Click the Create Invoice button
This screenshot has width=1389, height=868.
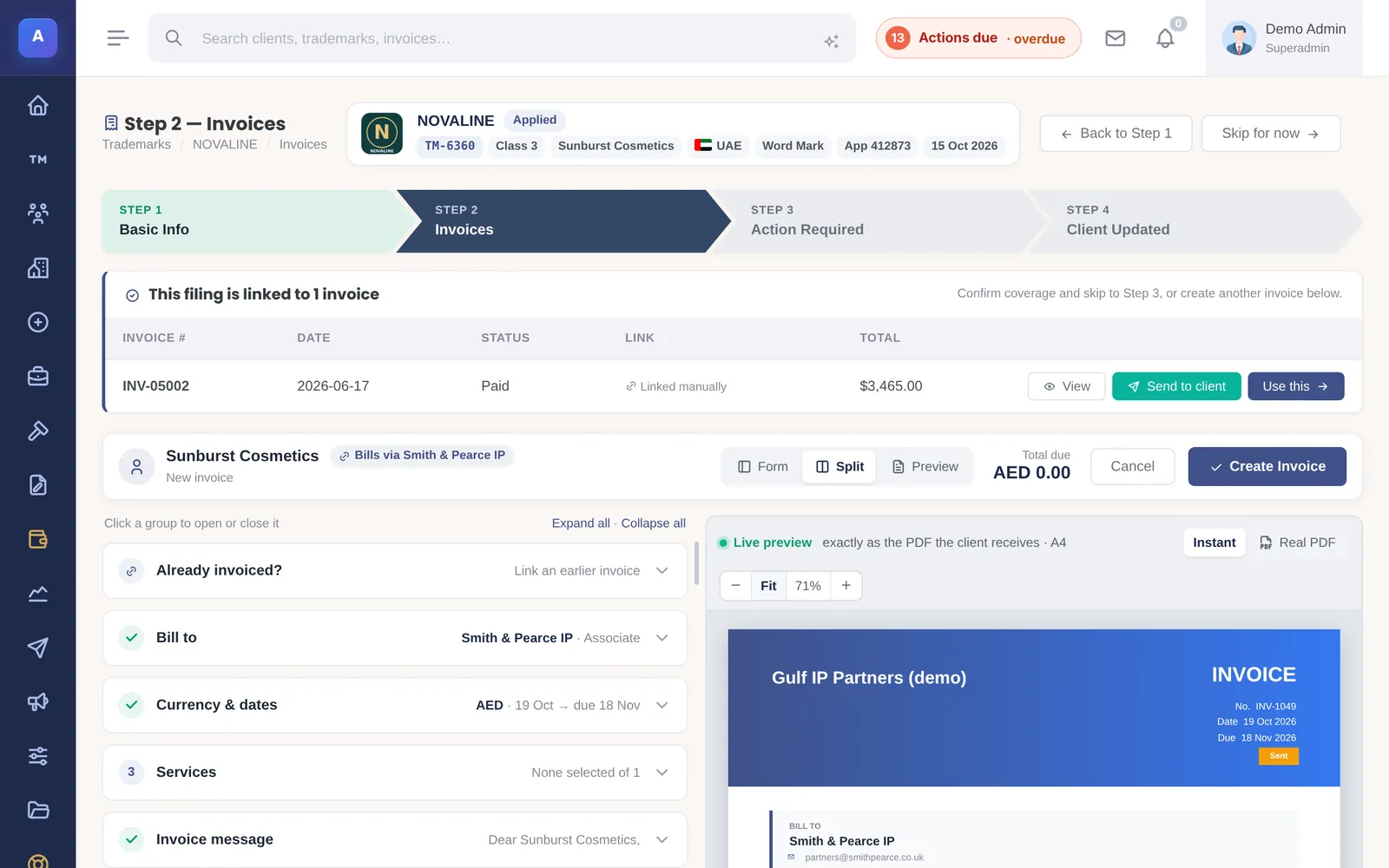tap(1267, 467)
